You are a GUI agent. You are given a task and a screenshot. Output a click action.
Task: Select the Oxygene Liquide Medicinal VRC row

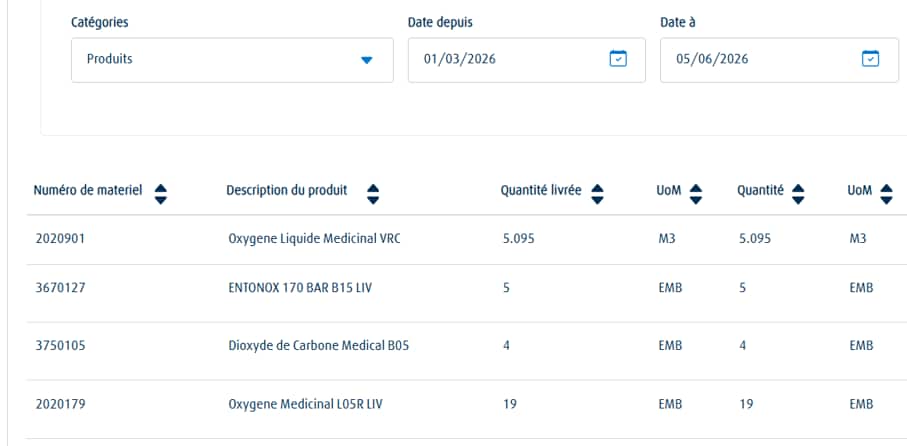pyautogui.click(x=466, y=239)
